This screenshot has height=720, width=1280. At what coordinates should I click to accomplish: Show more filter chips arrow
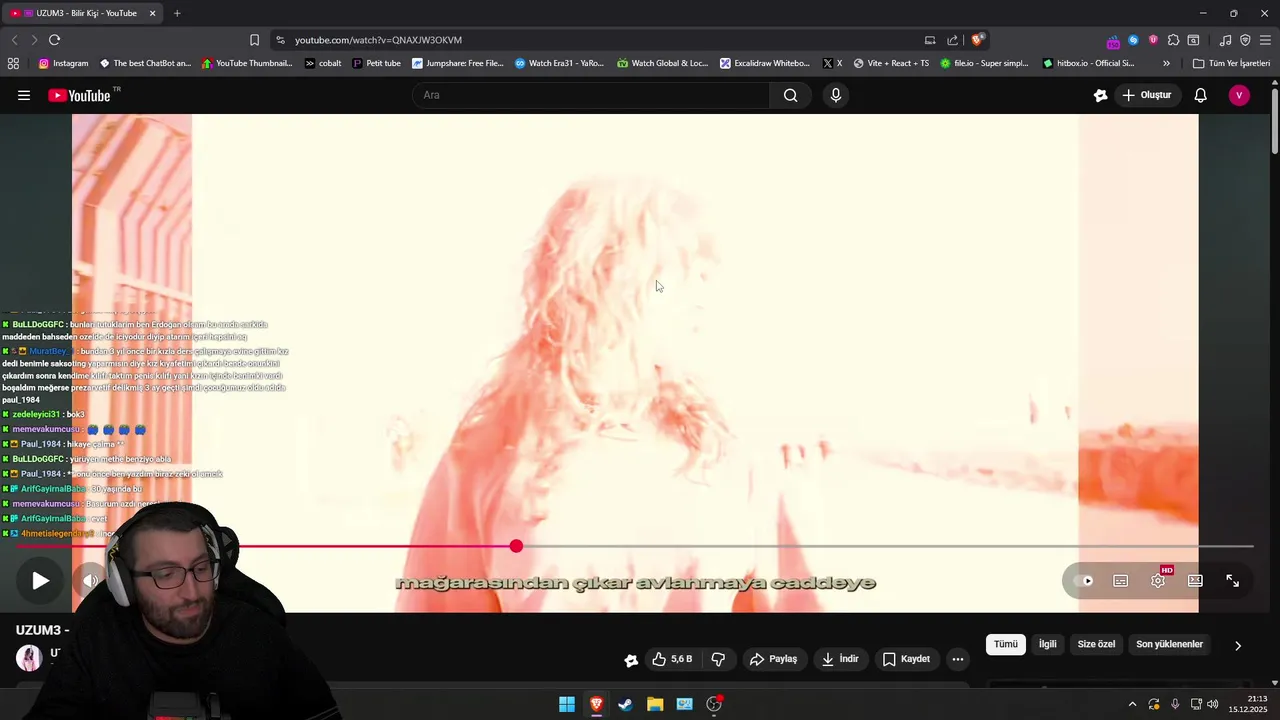click(1238, 645)
